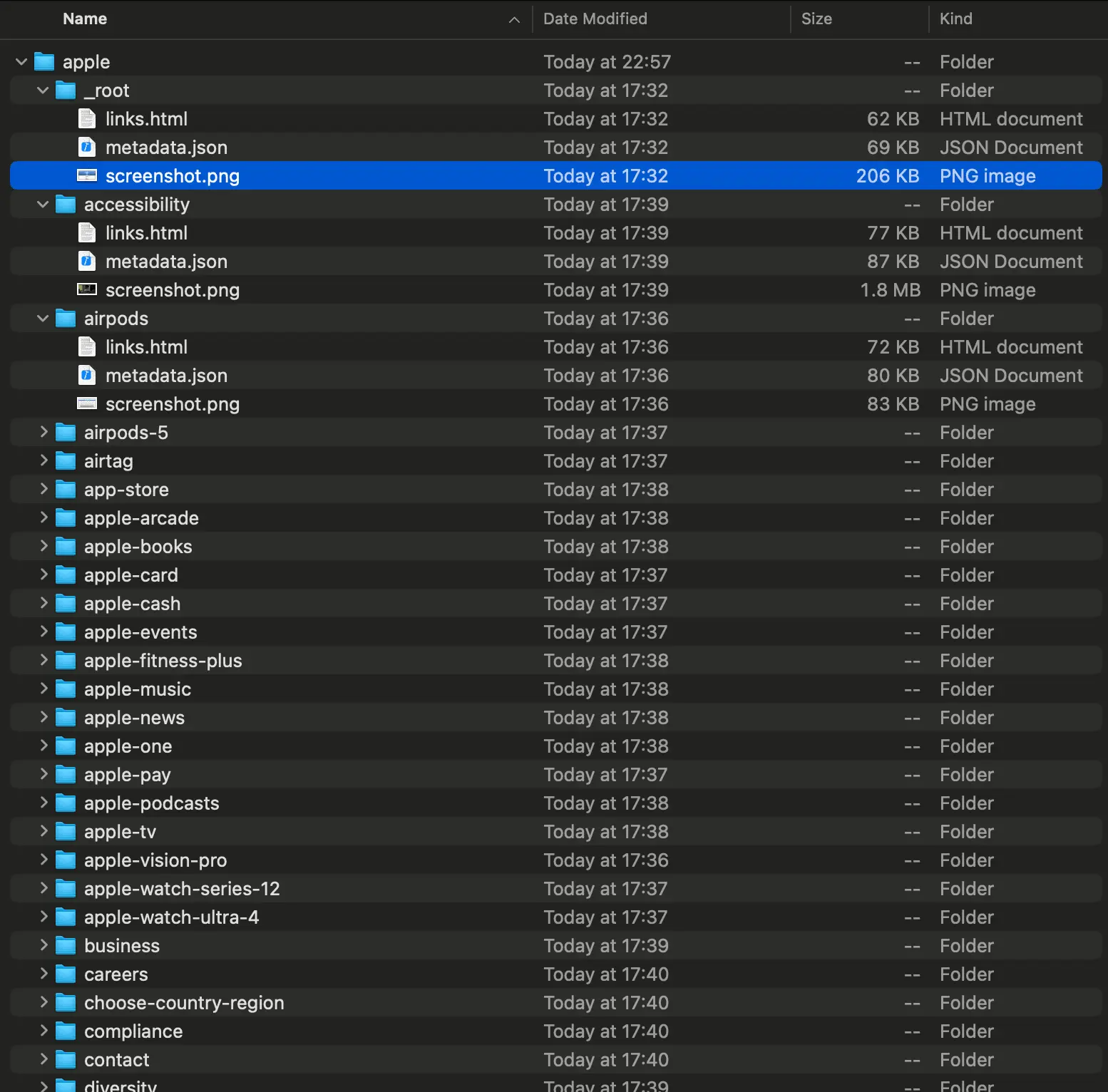The width and height of the screenshot is (1108, 1092).
Task: Click the business folder icon
Action: 66,946
